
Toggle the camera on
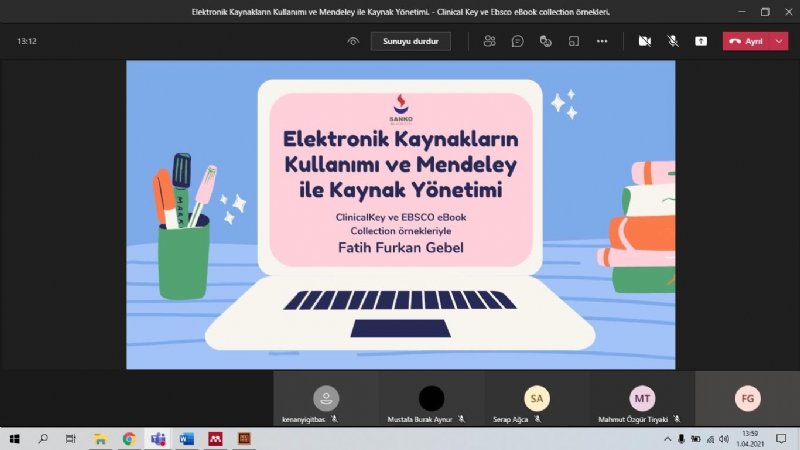645,41
